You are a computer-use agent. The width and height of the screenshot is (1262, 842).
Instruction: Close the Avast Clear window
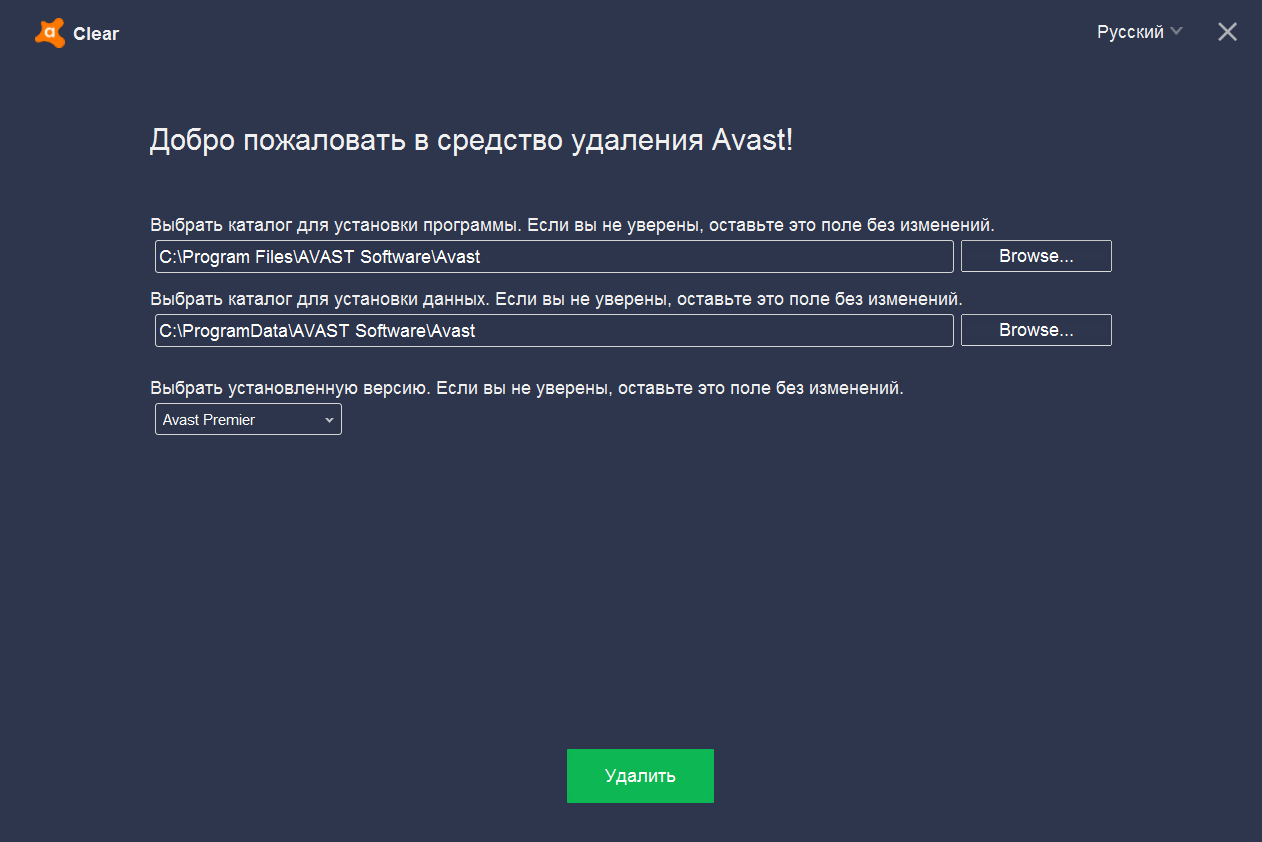pos(1227,32)
